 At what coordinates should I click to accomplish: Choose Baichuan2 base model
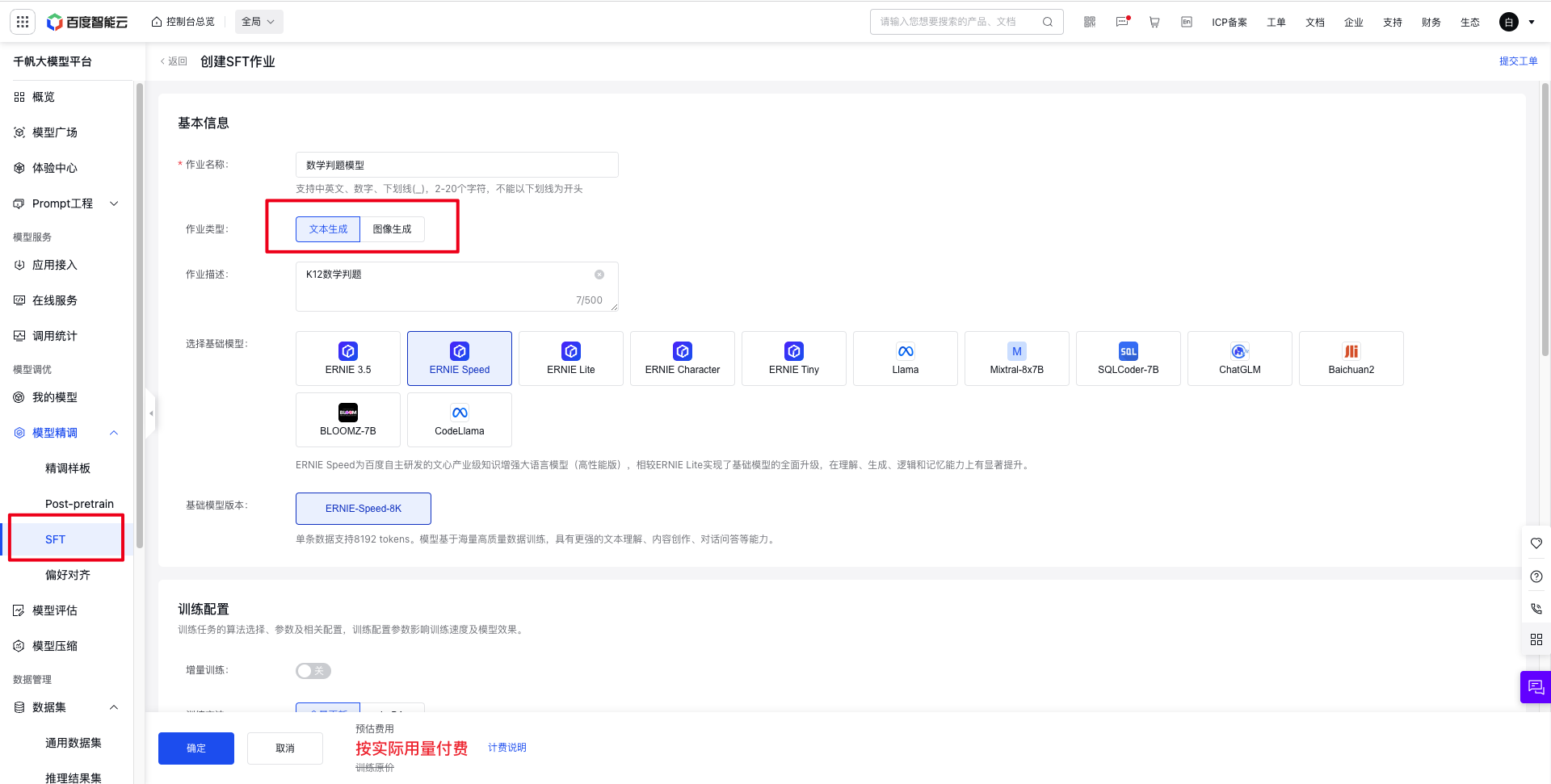click(1351, 358)
